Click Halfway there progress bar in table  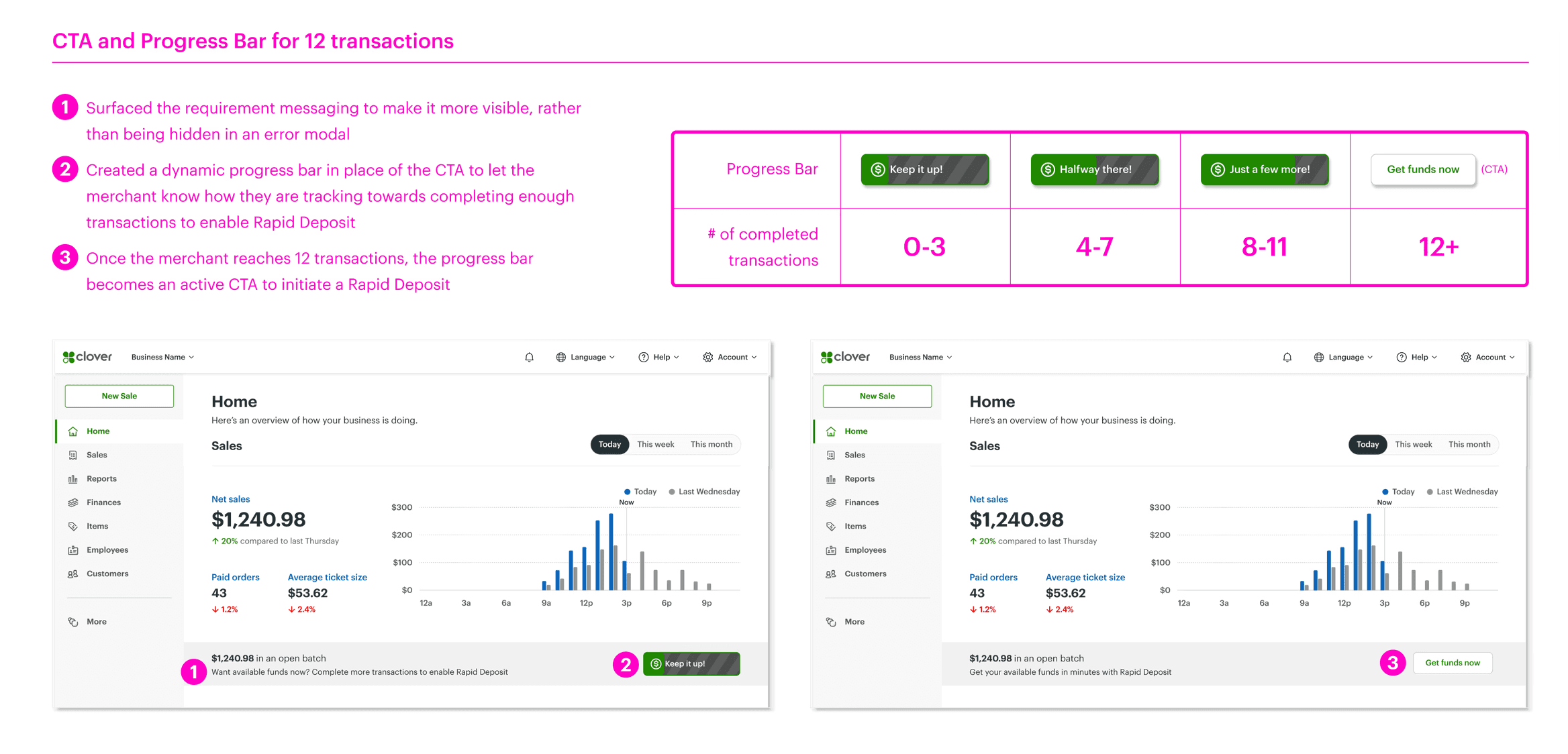[1095, 170]
